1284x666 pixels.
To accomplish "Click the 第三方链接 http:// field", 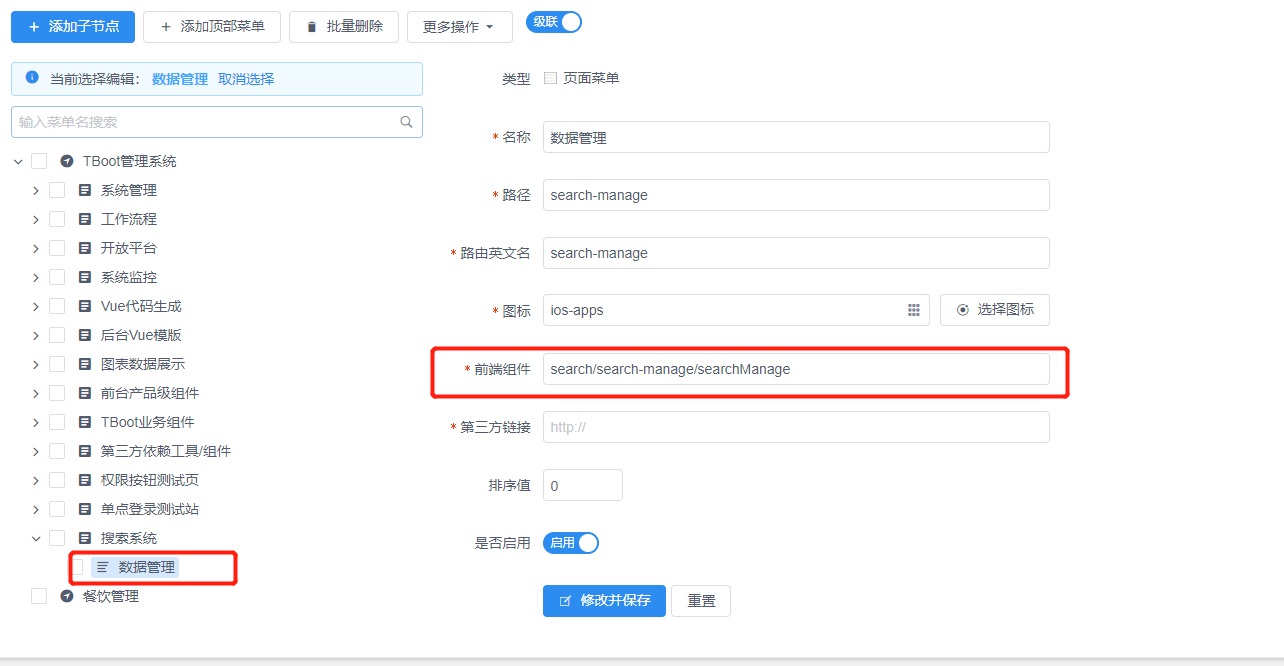I will pyautogui.click(x=796, y=427).
